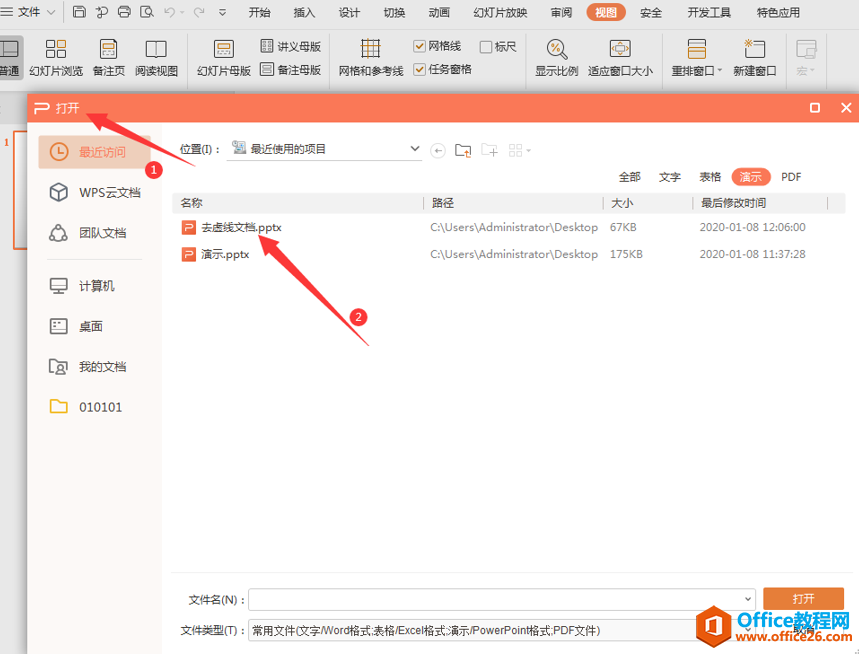The height and width of the screenshot is (654, 859).
Task: Select the PDF file filter tab
Action: (791, 177)
